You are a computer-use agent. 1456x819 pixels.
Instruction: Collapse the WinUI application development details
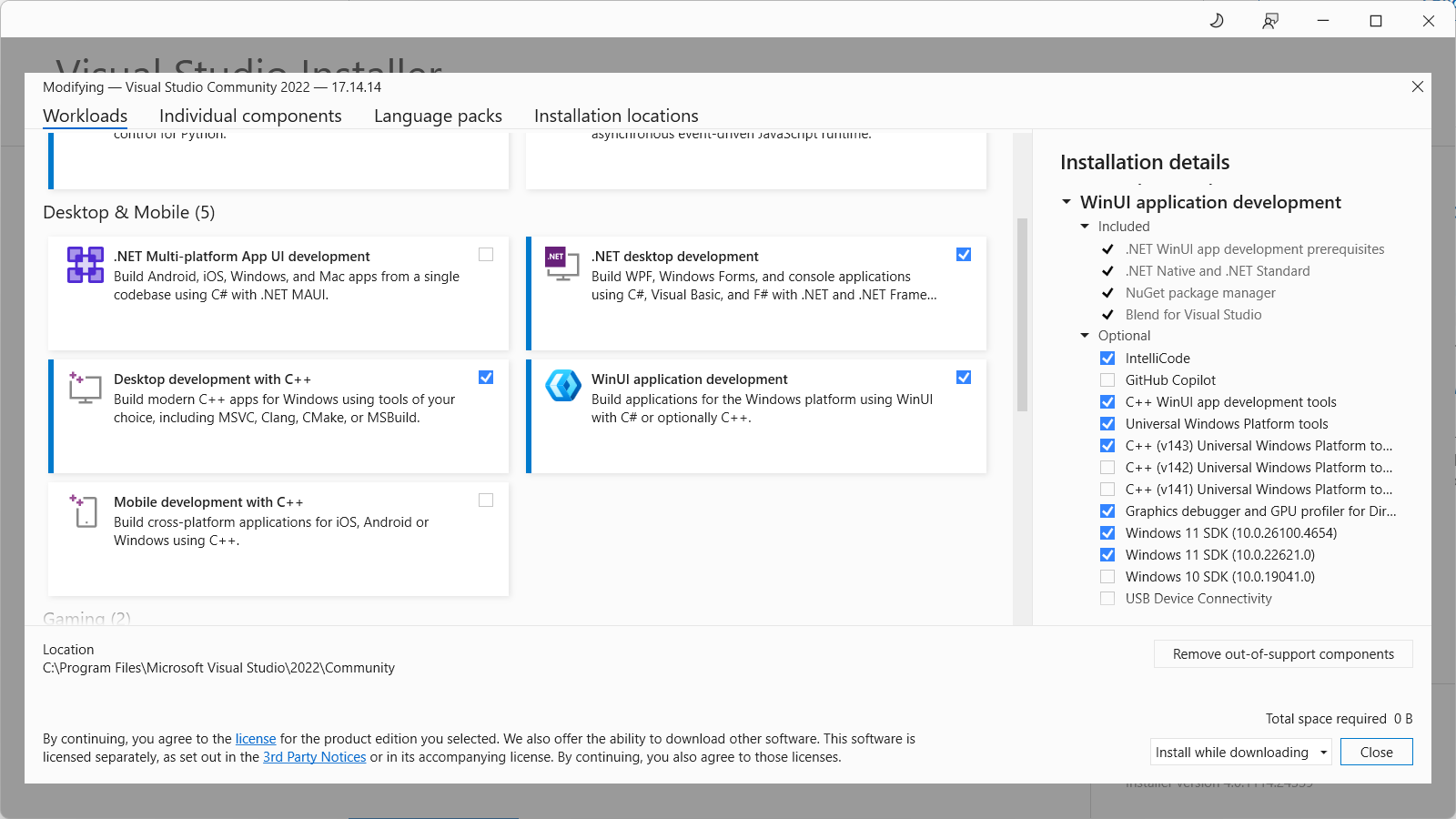(1067, 202)
